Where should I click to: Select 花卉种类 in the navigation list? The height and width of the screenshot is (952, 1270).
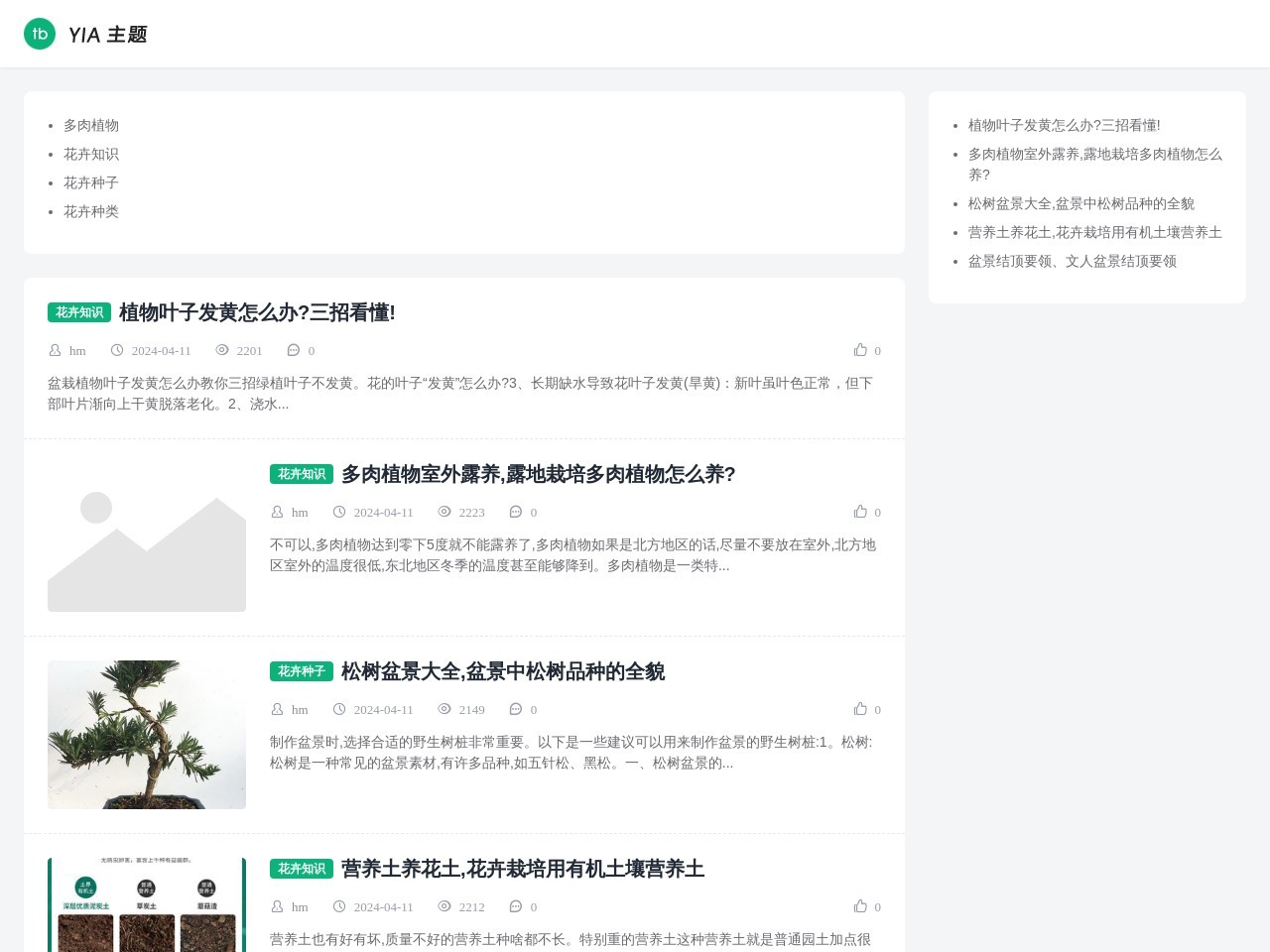click(91, 211)
